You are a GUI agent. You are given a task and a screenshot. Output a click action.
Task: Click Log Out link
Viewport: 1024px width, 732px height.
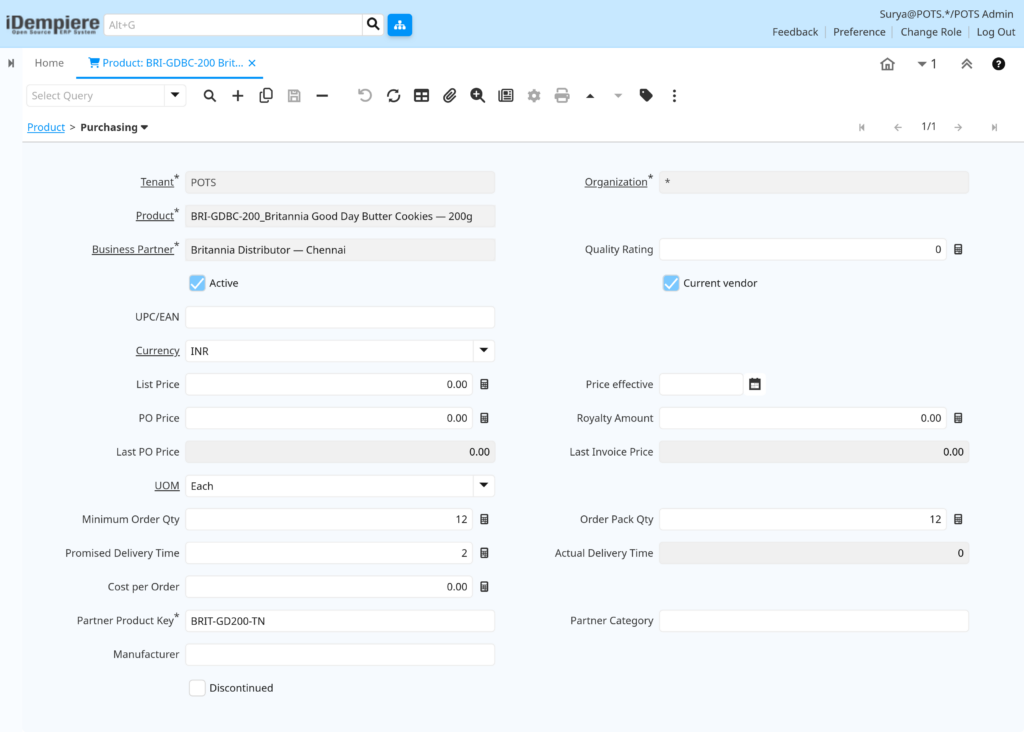point(995,32)
